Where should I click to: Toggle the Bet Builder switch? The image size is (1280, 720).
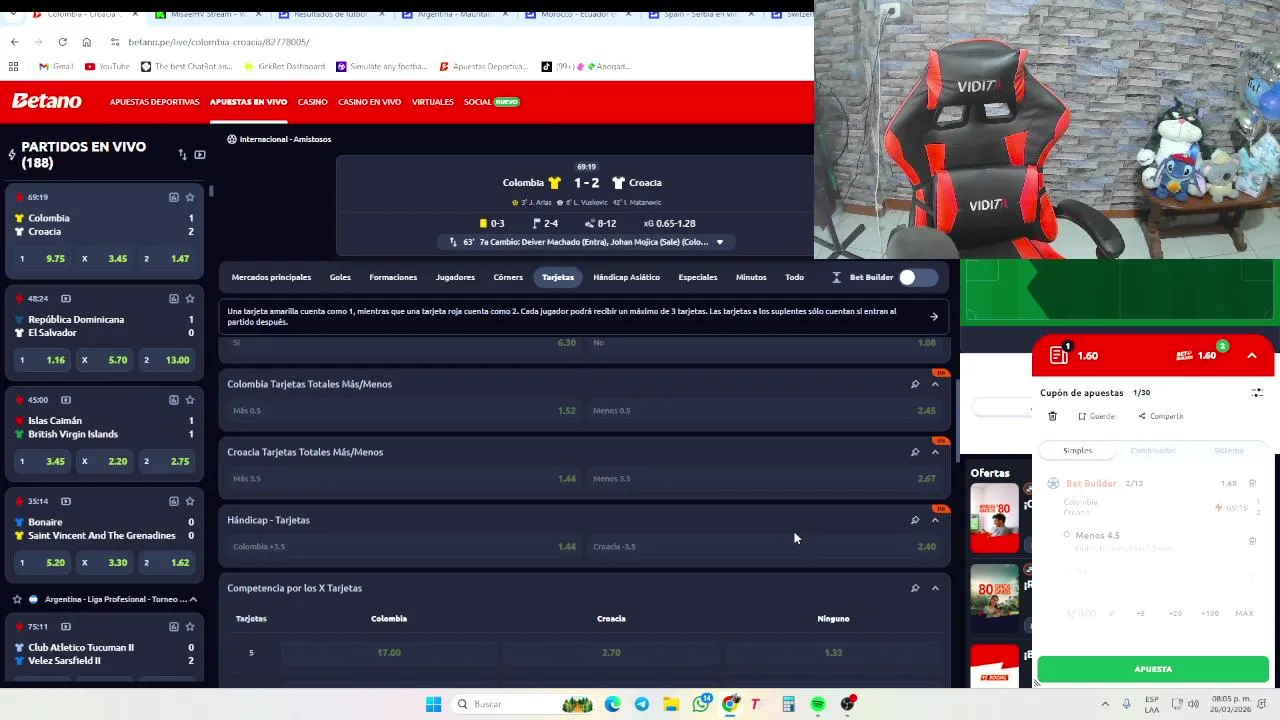(917, 277)
